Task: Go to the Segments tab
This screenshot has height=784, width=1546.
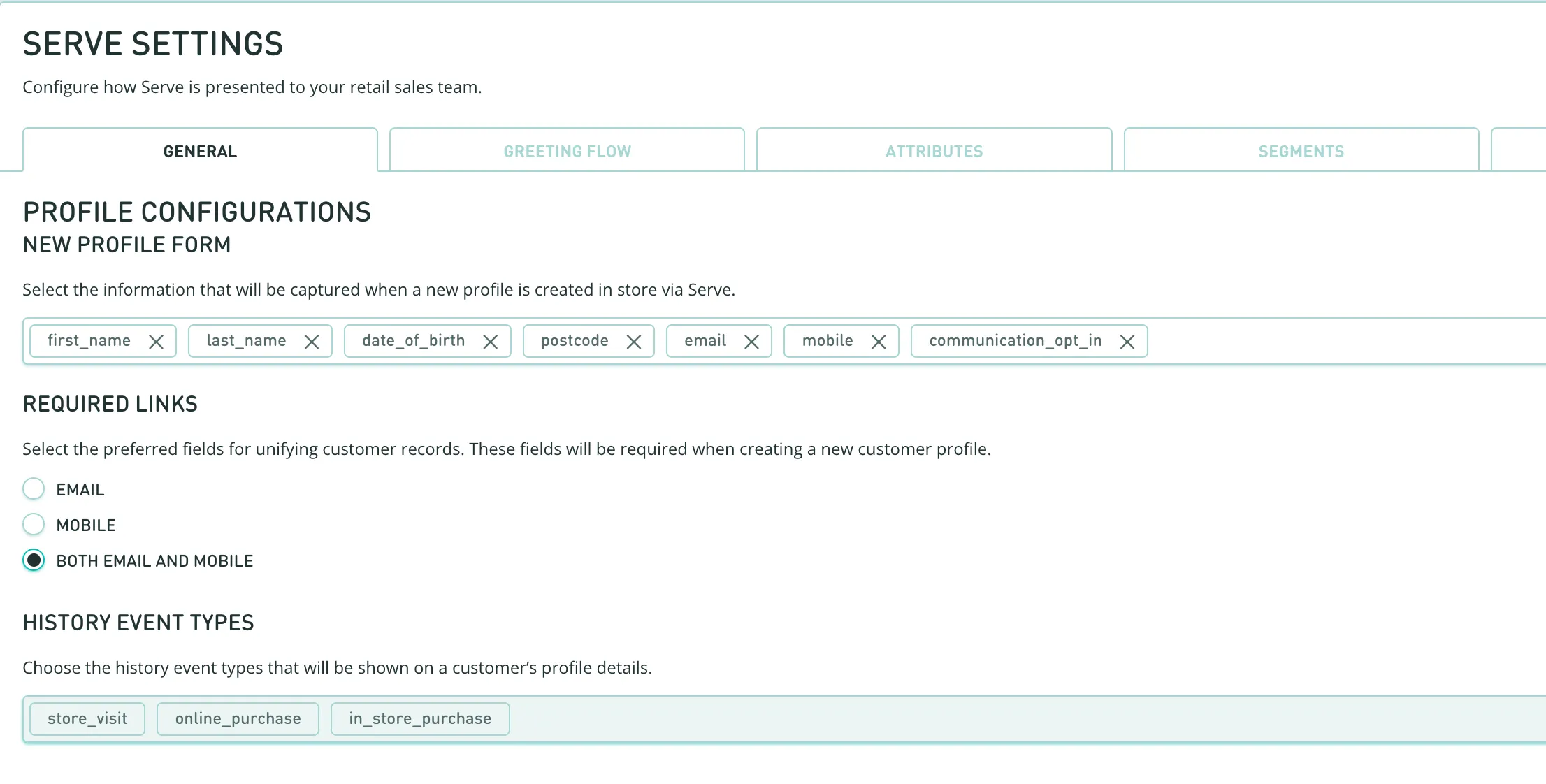Action: [x=1301, y=151]
